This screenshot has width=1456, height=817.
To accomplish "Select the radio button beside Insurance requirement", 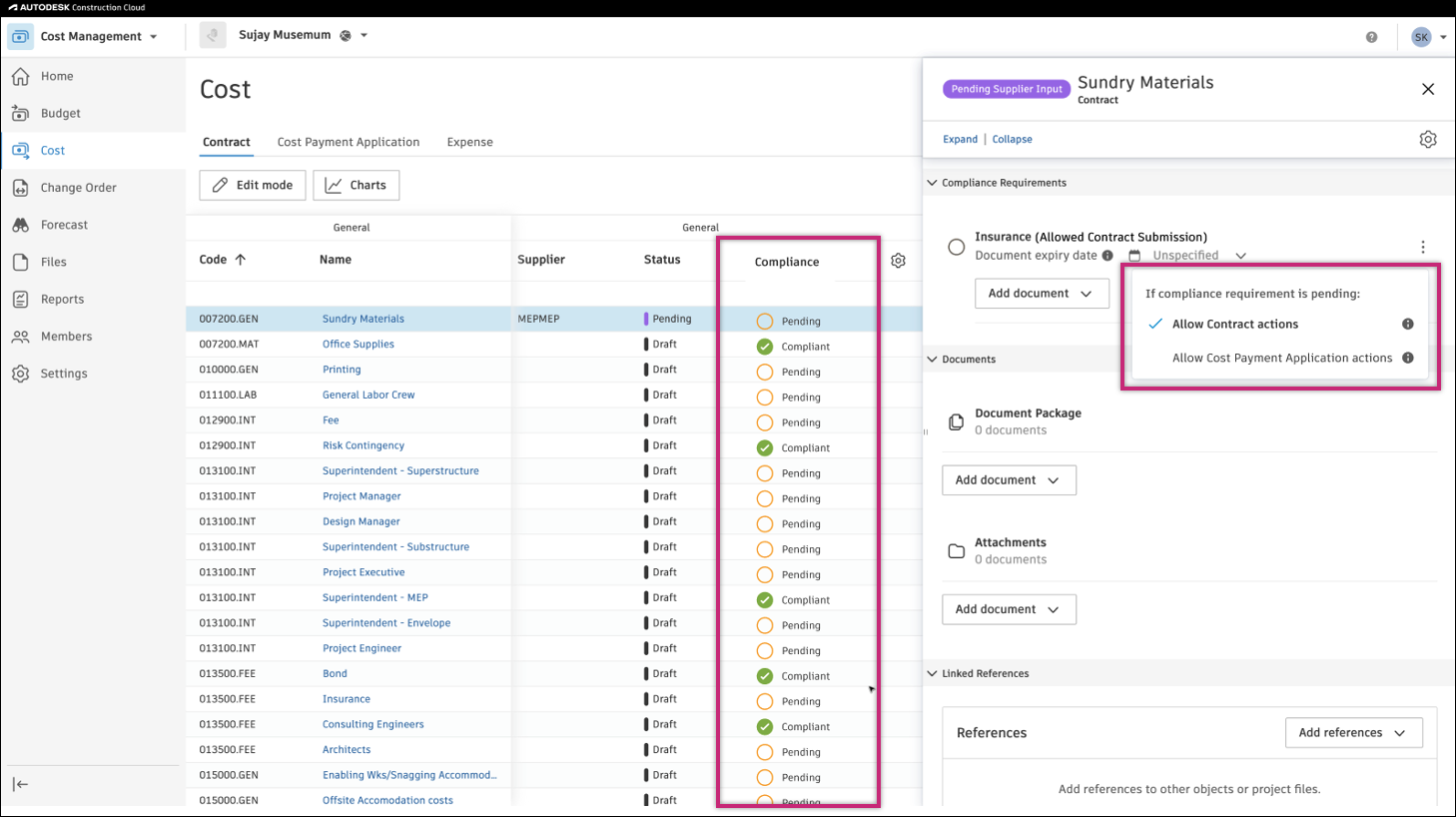I will (956, 247).
